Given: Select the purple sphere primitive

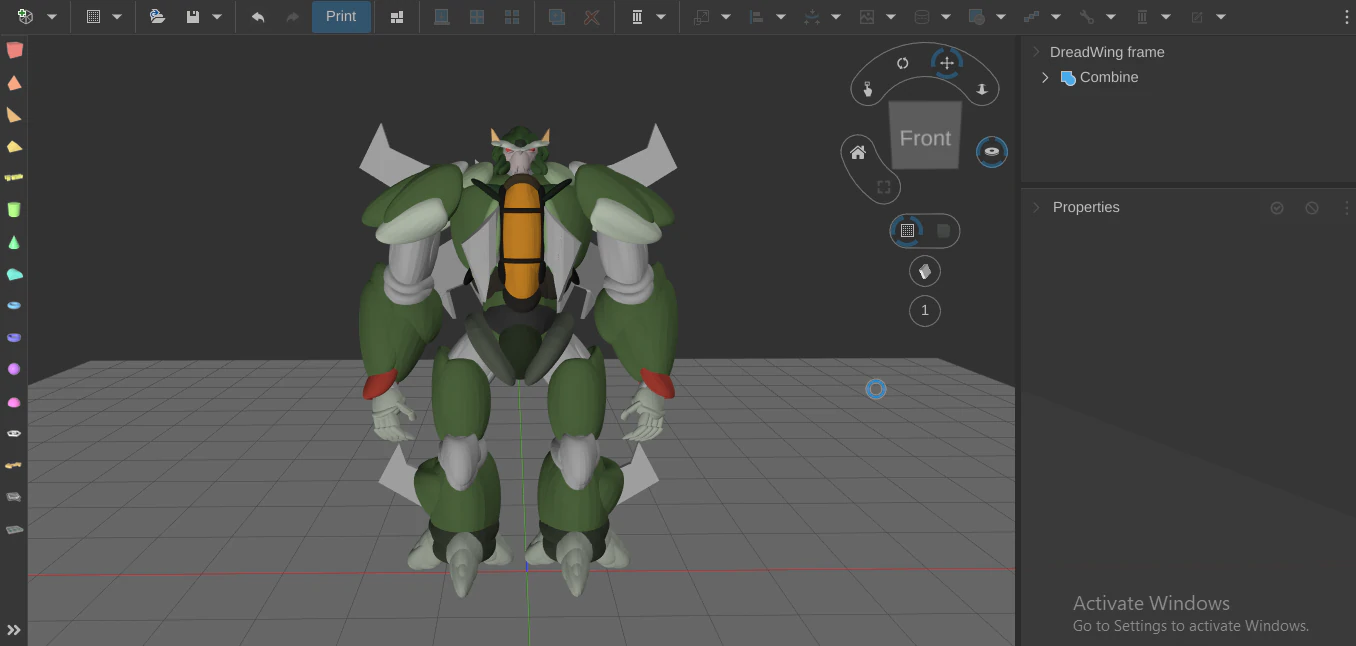Looking at the screenshot, I should pos(14,369).
